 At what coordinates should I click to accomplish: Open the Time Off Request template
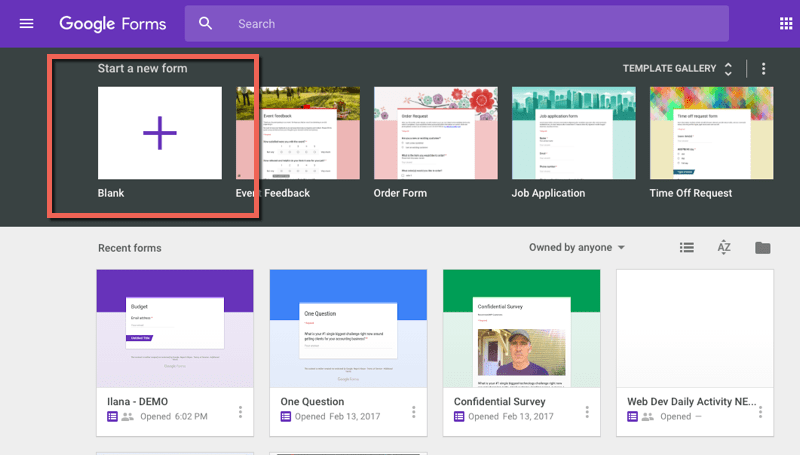[711, 133]
